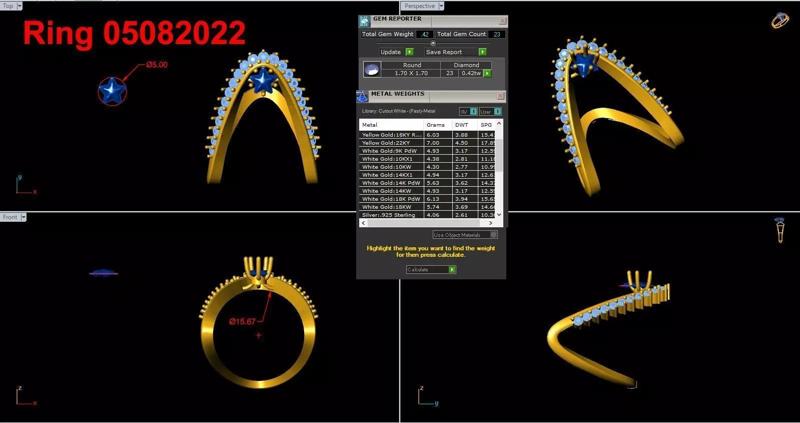This screenshot has width=800, height=423.
Task: Open the Front viewport dropdown arrow
Action: tap(23, 217)
